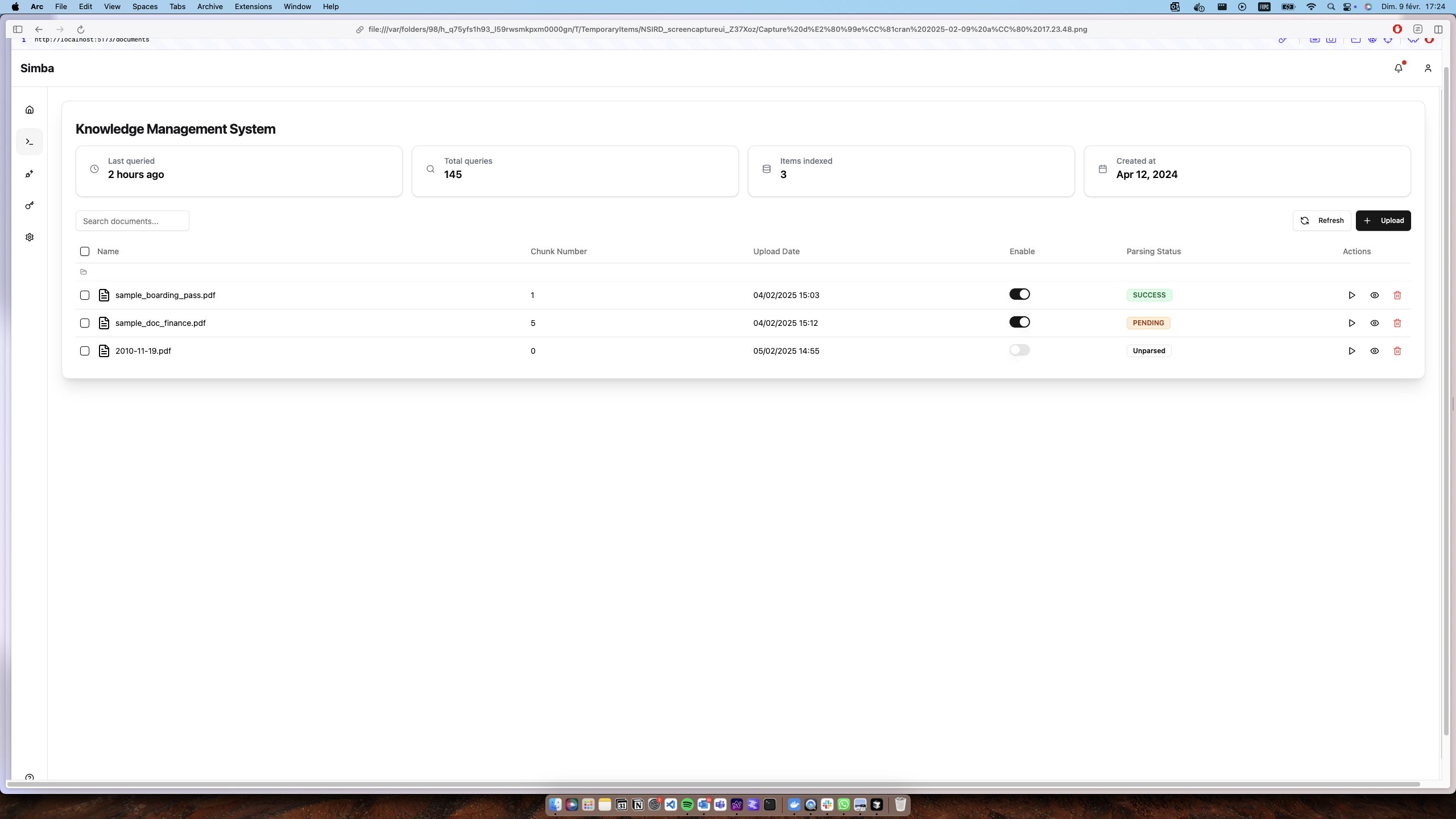Delete sample_boarding_pass.pdf with trash icon

(x=1397, y=295)
